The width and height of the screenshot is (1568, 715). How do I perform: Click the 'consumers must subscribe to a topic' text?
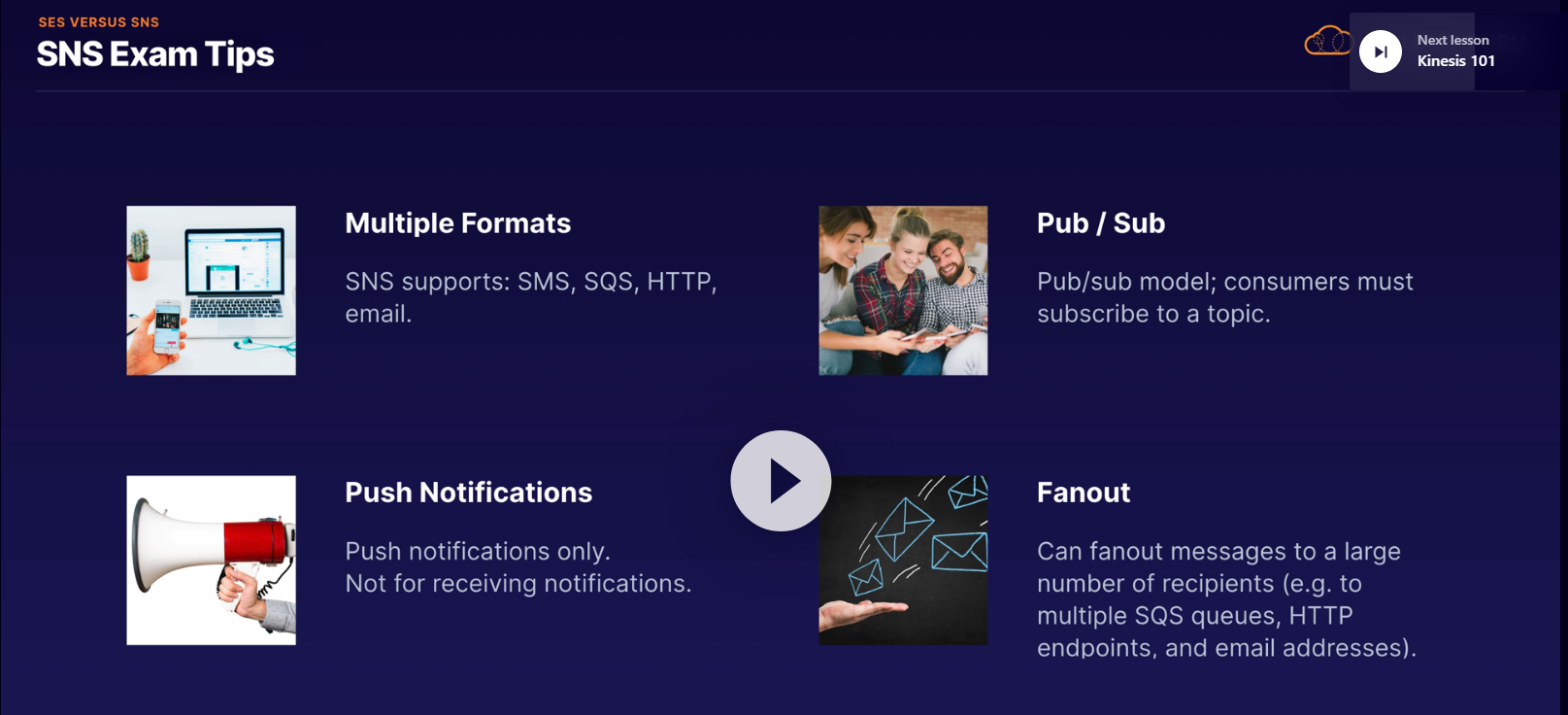1224,297
